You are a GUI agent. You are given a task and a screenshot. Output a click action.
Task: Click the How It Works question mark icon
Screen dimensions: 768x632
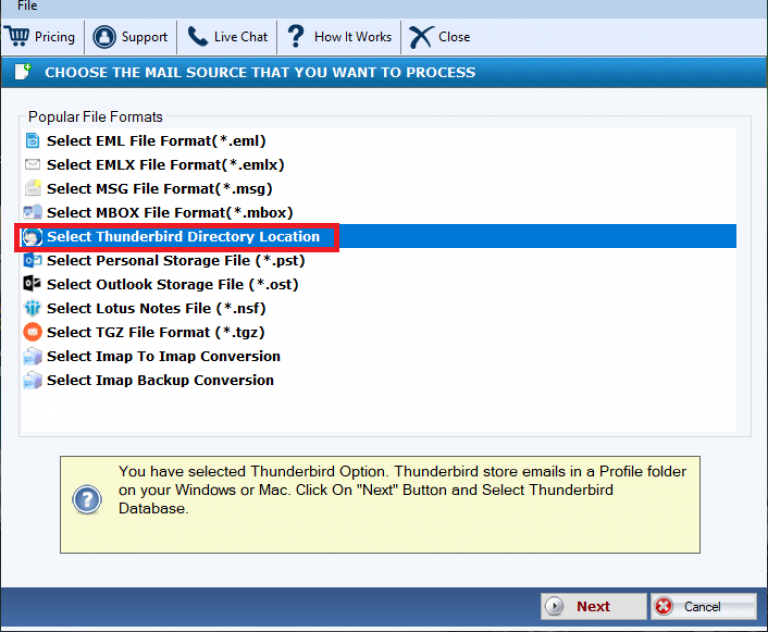[x=295, y=37]
